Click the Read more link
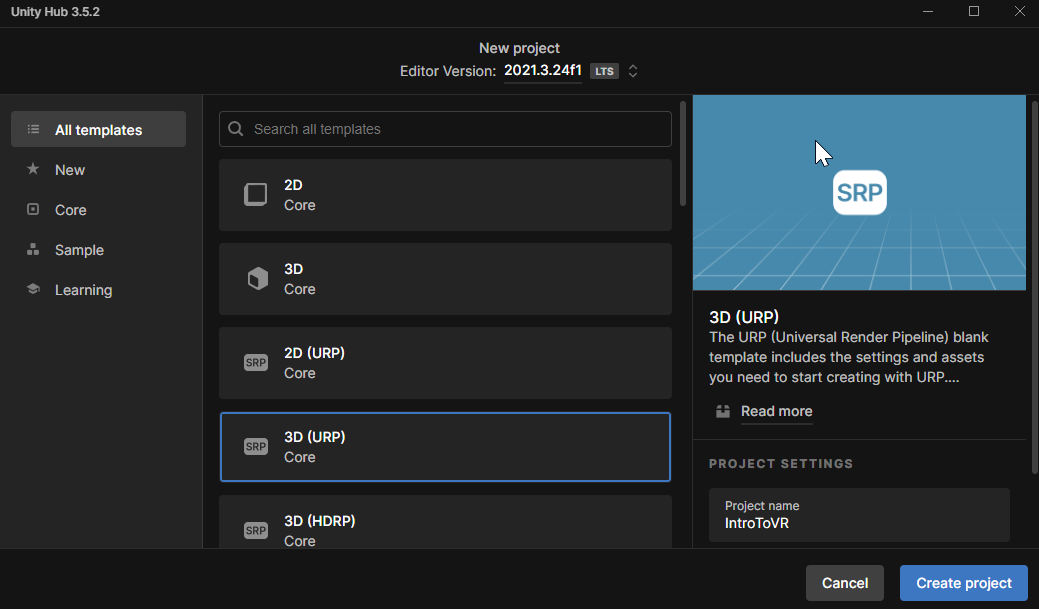Viewport: 1039px width, 609px height. tap(776, 411)
